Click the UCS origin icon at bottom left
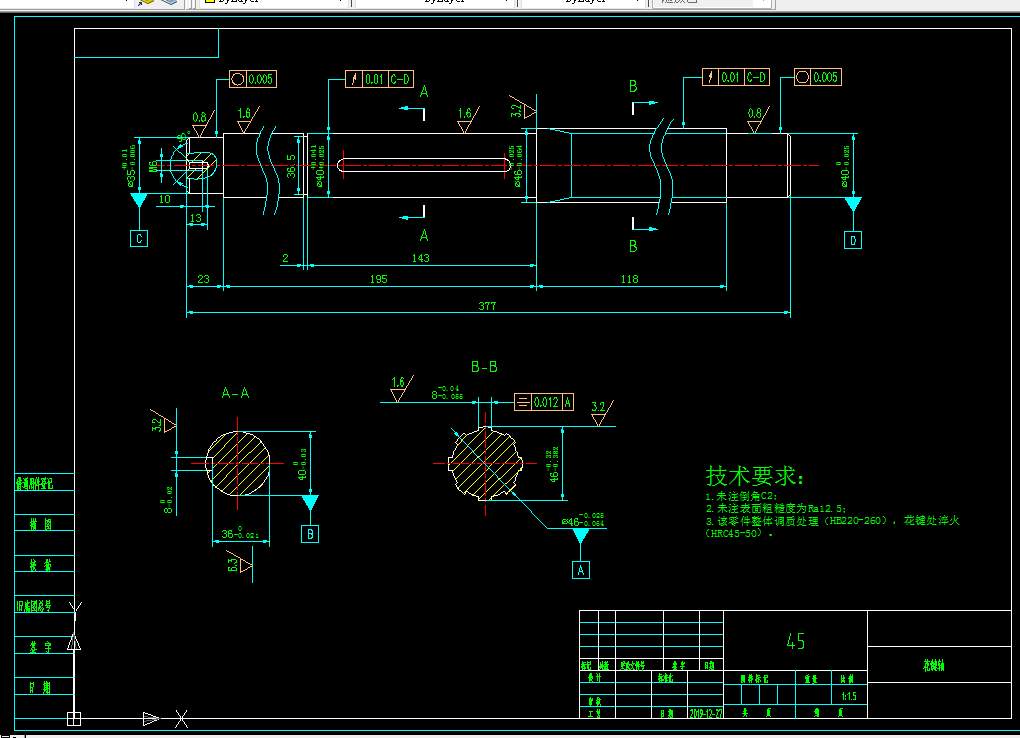Viewport: 1020px width, 738px height. (74, 718)
